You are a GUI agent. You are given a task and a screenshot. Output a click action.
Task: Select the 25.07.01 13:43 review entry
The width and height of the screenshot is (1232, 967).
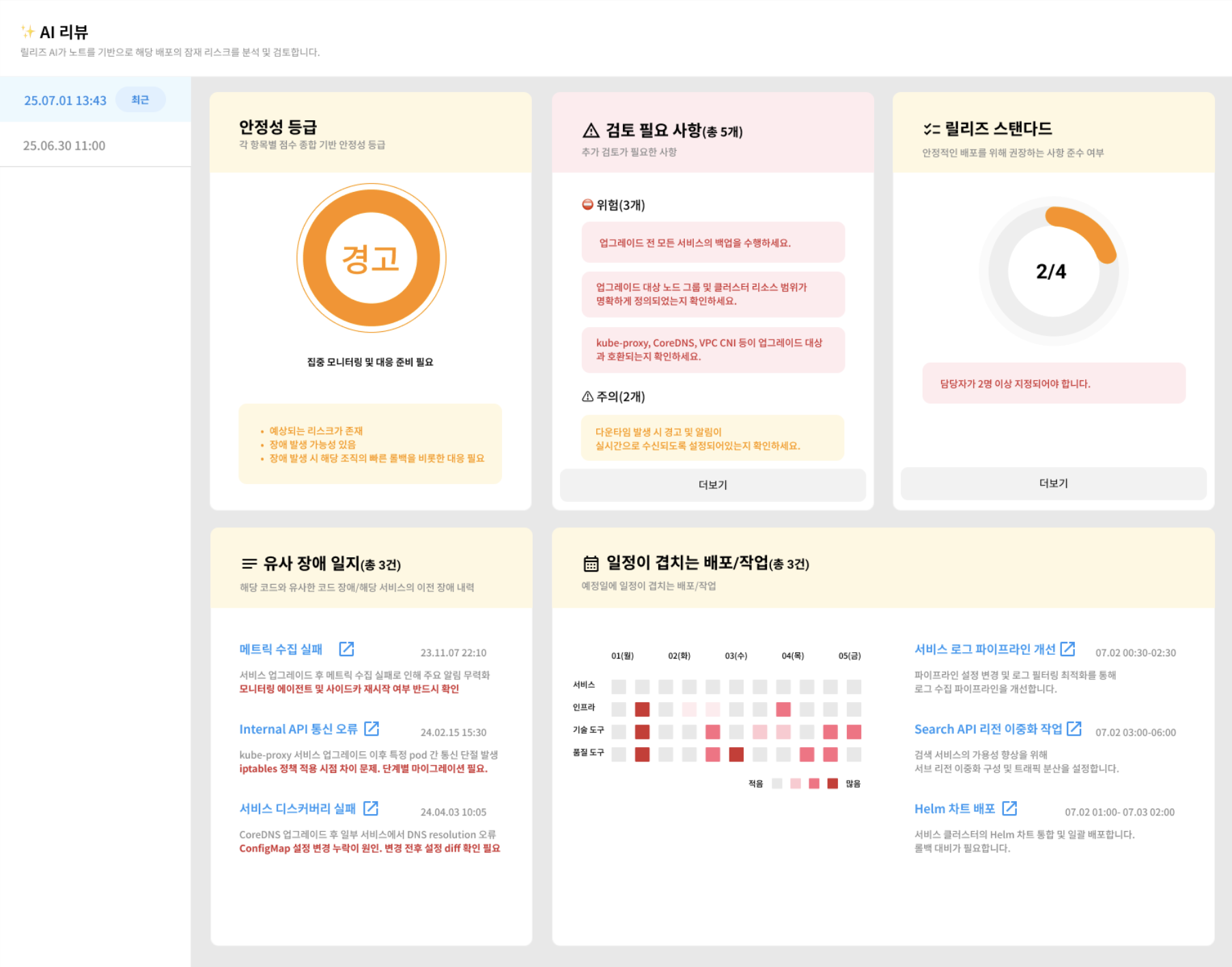click(66, 100)
